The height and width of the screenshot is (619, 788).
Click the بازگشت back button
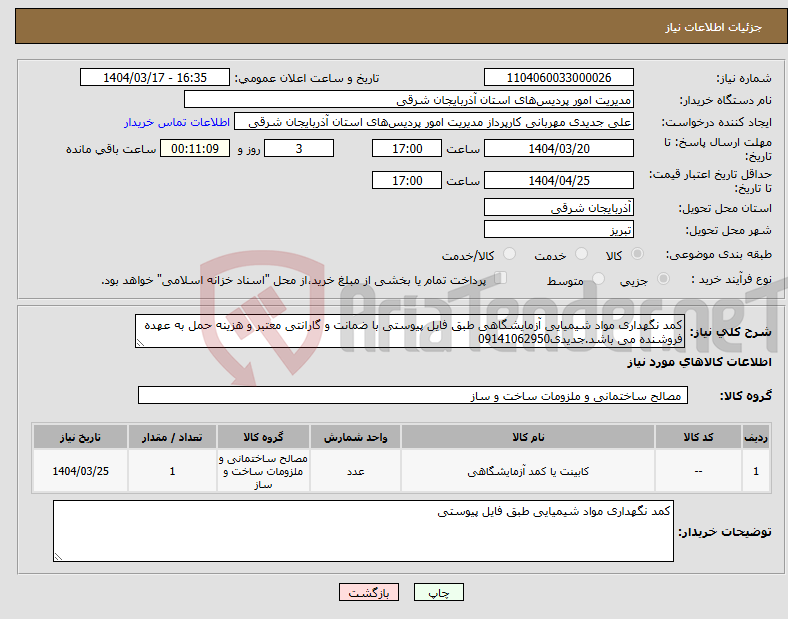[x=369, y=592]
